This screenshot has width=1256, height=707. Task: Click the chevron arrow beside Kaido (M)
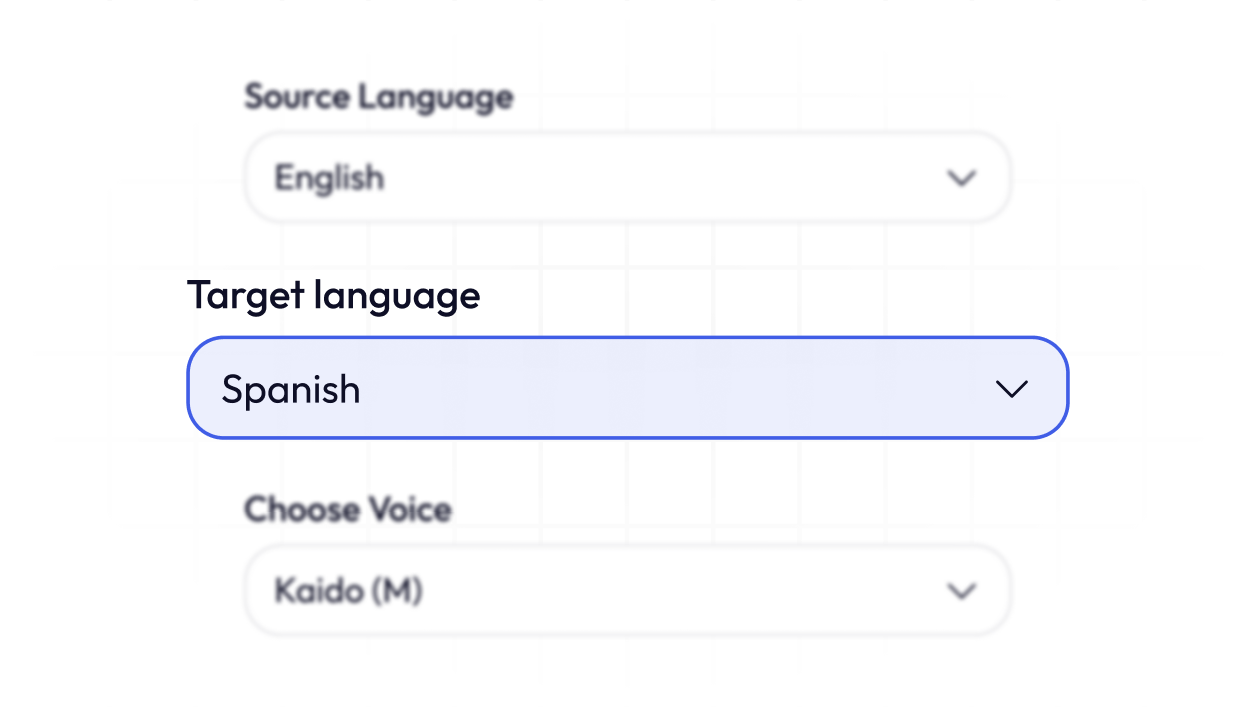(x=961, y=591)
